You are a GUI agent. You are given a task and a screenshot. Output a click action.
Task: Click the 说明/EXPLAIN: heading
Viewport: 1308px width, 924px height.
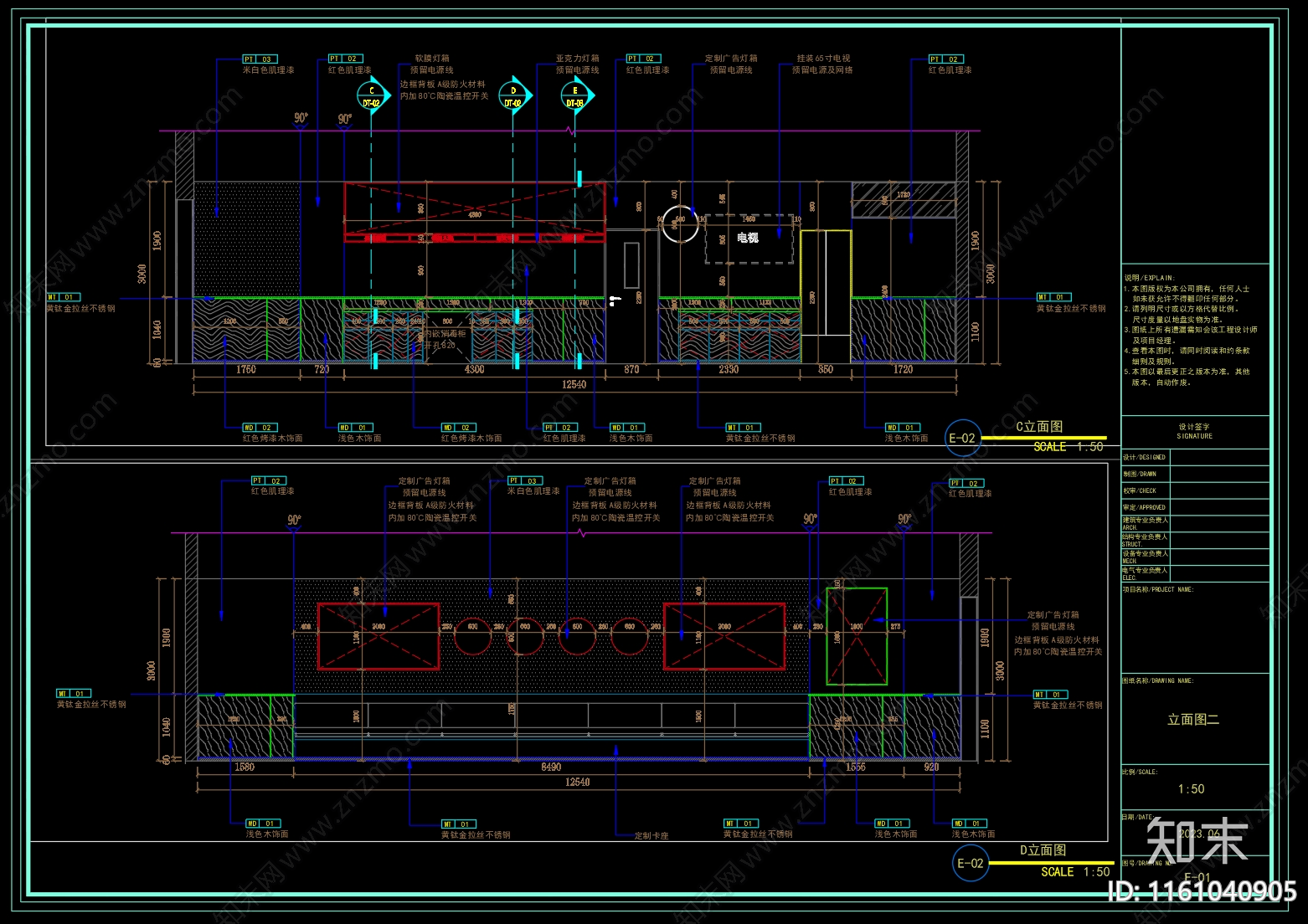[x=1149, y=278]
